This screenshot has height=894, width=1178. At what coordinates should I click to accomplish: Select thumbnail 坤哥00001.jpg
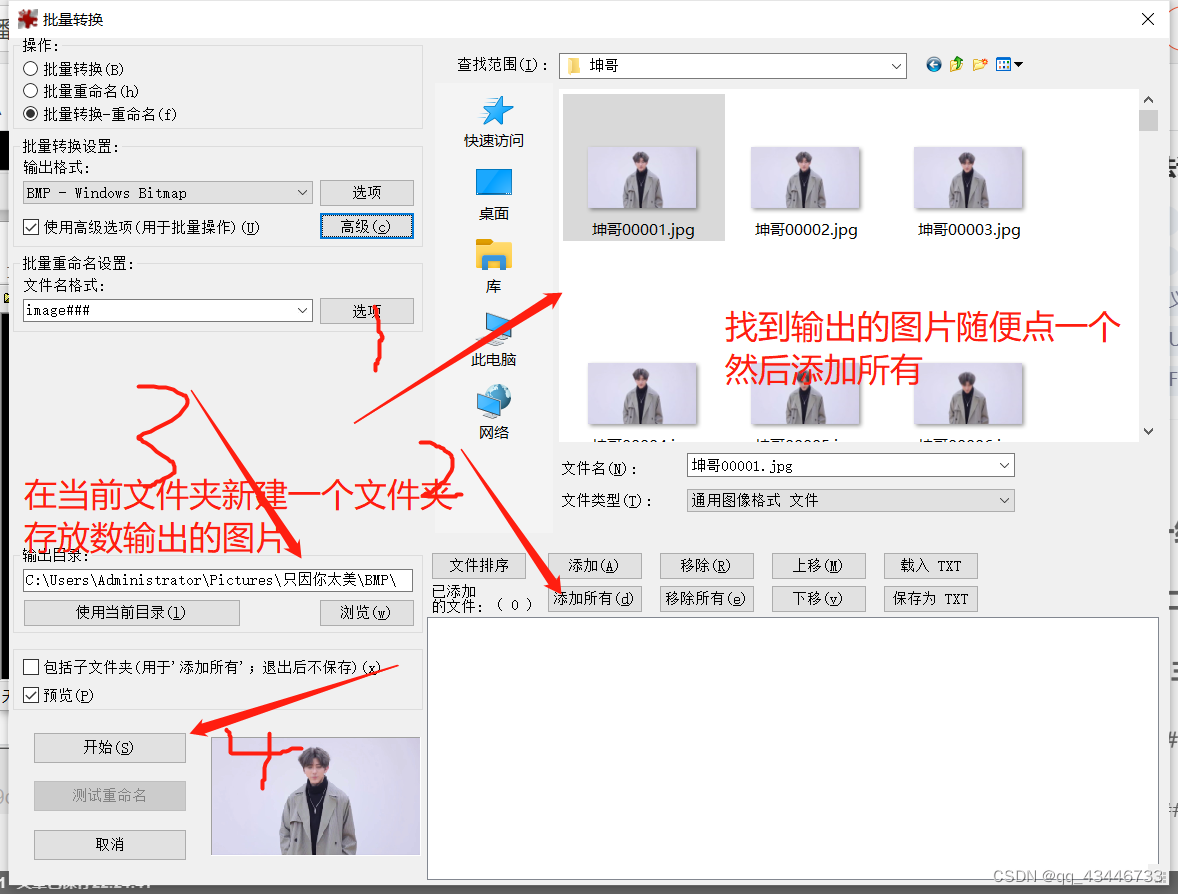pos(643,179)
